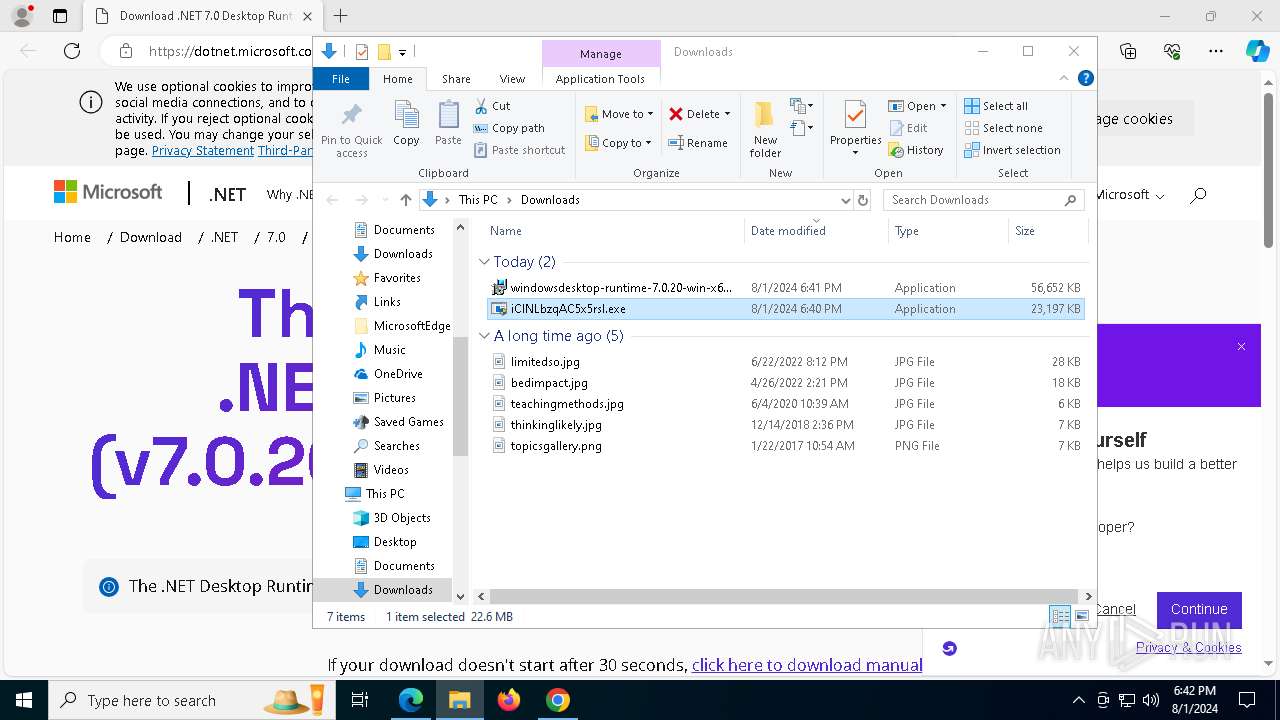This screenshot has width=1280, height=720.
Task: Switch to Details view layout icon
Action: (1059, 616)
